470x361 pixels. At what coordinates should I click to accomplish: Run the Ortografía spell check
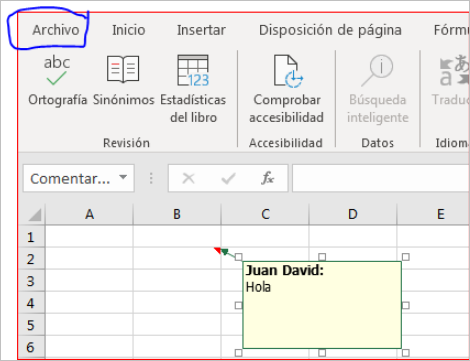click(x=57, y=80)
